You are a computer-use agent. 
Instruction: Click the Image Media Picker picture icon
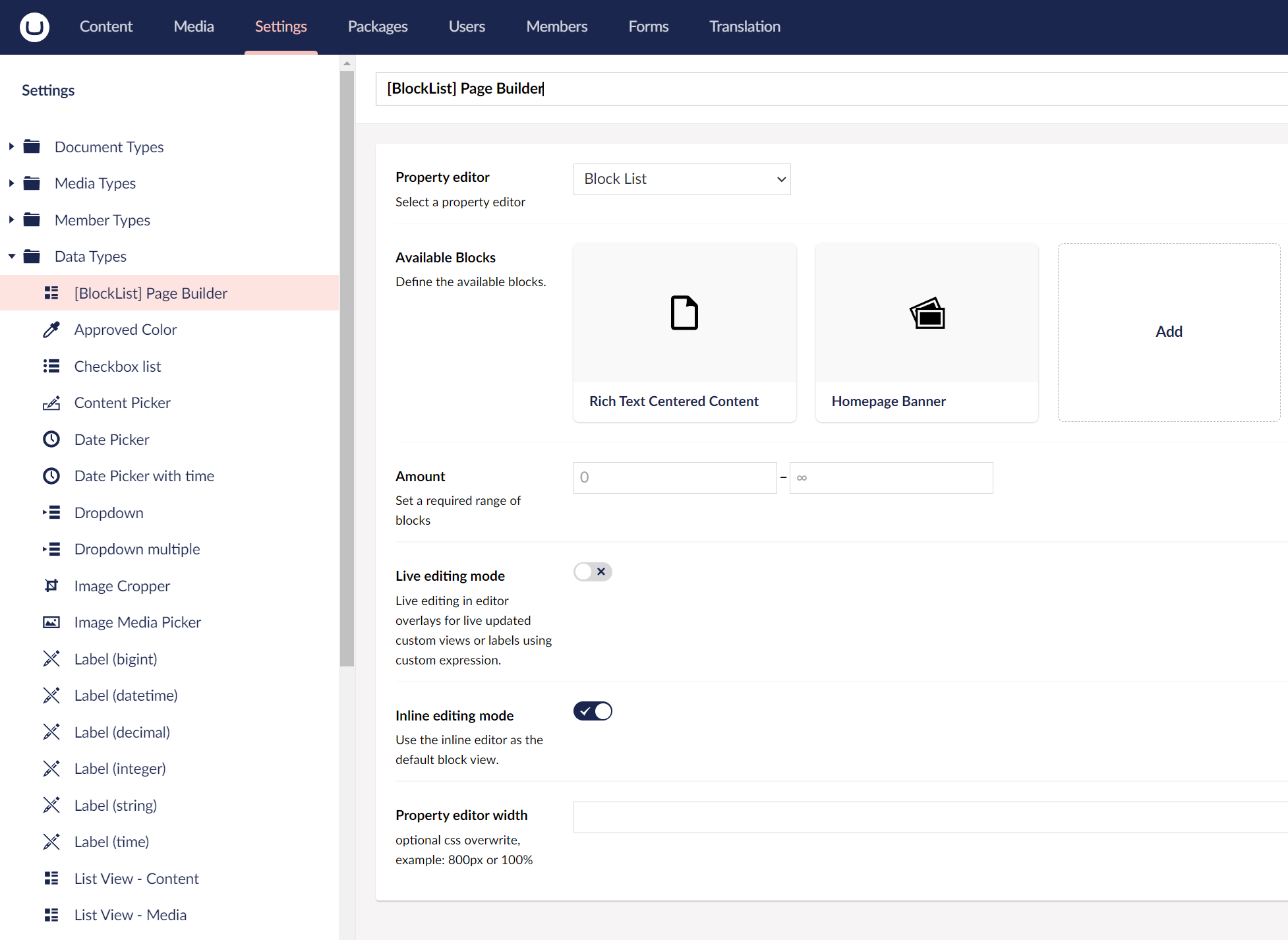[51, 622]
